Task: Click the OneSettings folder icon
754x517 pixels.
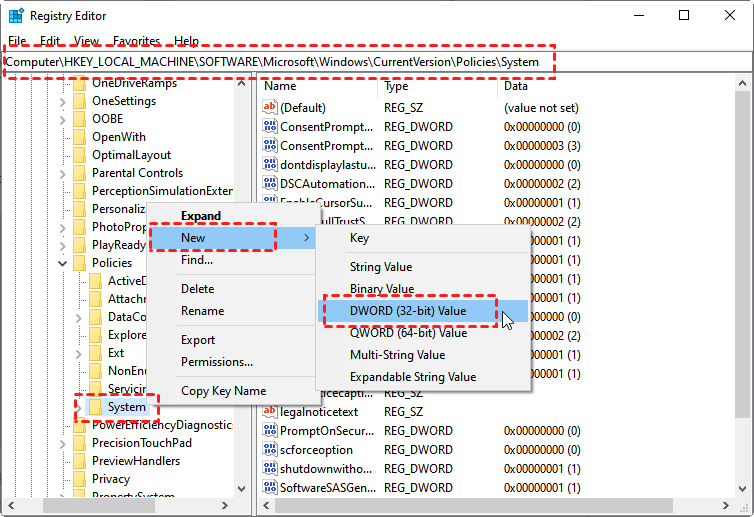Action: point(79,101)
